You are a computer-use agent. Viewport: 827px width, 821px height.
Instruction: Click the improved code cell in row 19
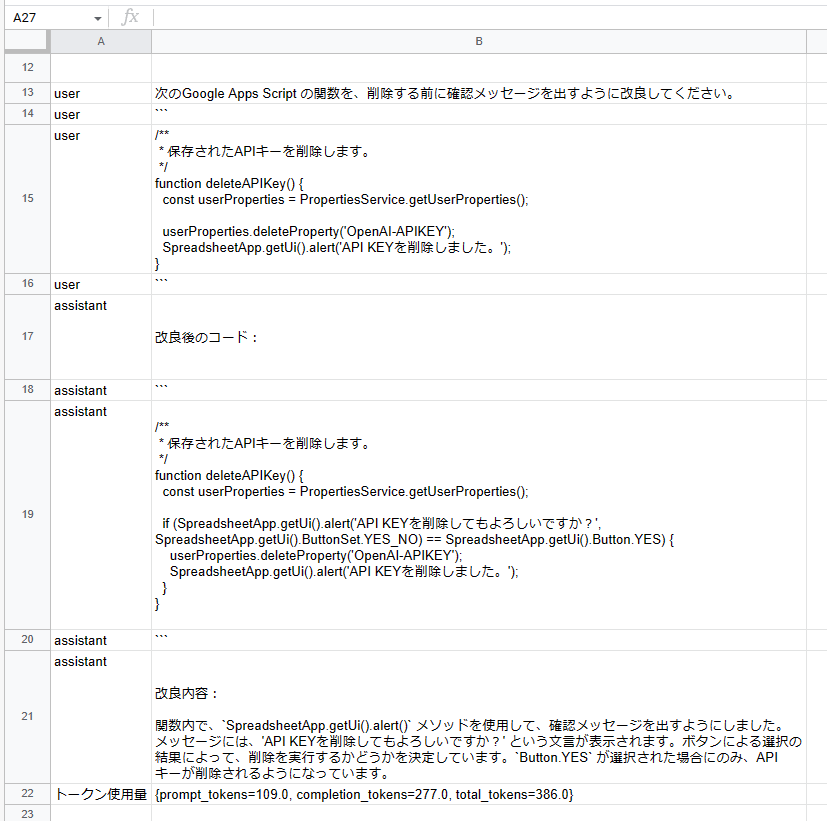479,514
